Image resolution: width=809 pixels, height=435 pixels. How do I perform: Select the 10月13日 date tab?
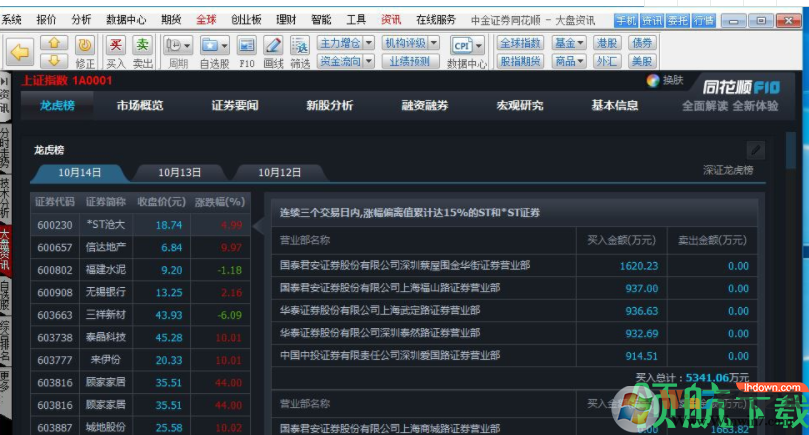(x=180, y=172)
